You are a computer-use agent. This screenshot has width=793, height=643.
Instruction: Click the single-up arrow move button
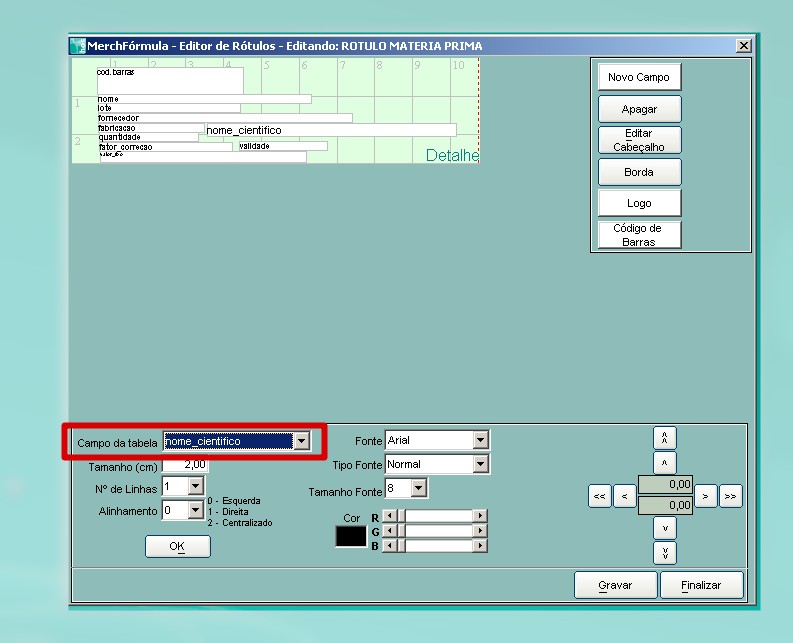coord(665,463)
